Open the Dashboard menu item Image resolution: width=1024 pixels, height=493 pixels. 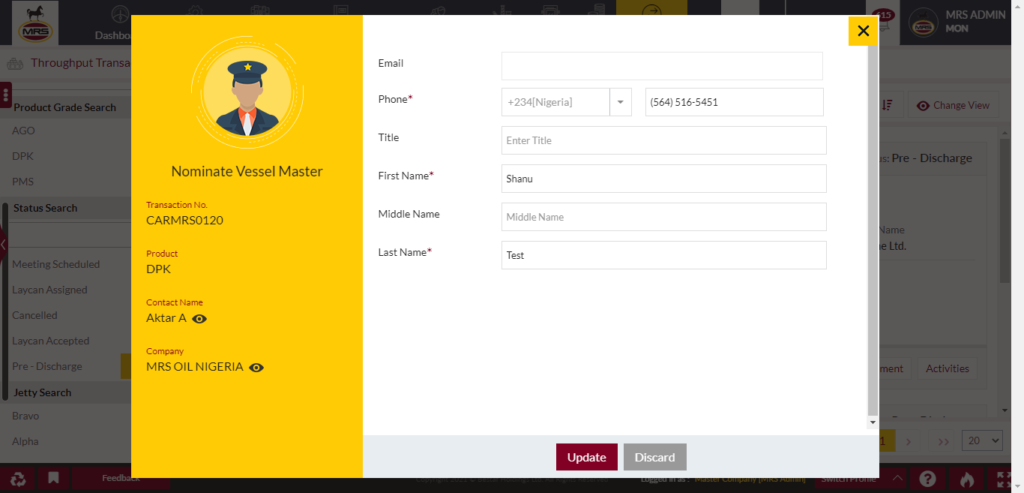tap(113, 23)
